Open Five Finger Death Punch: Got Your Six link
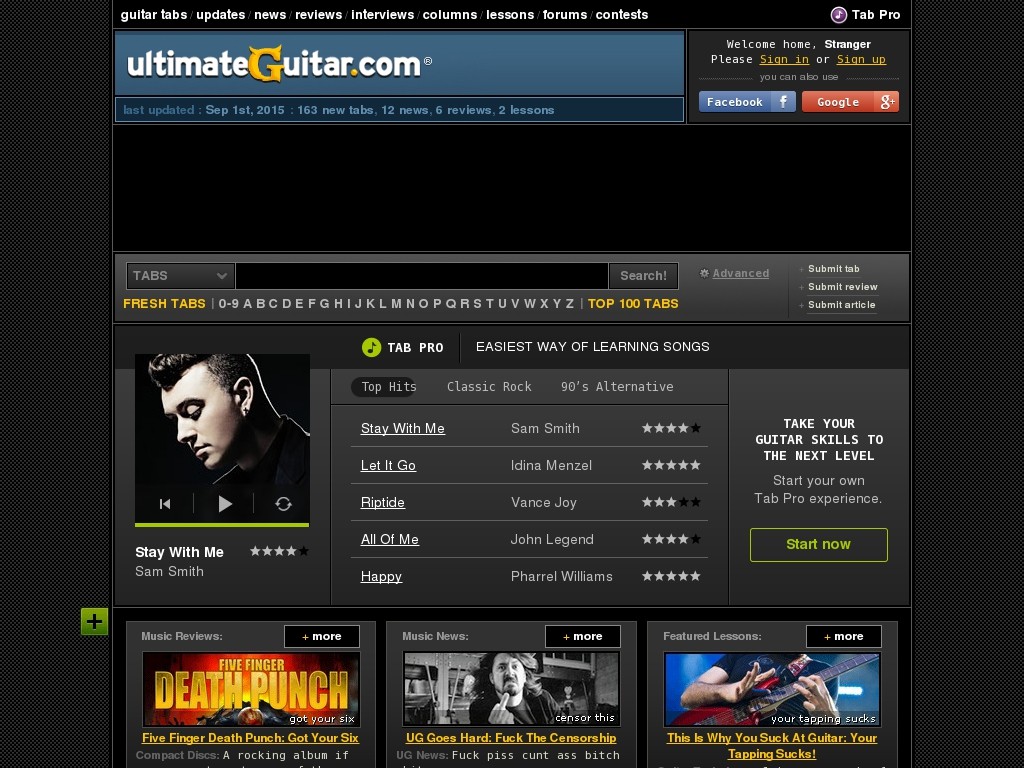Image resolution: width=1024 pixels, height=768 pixels. 250,738
